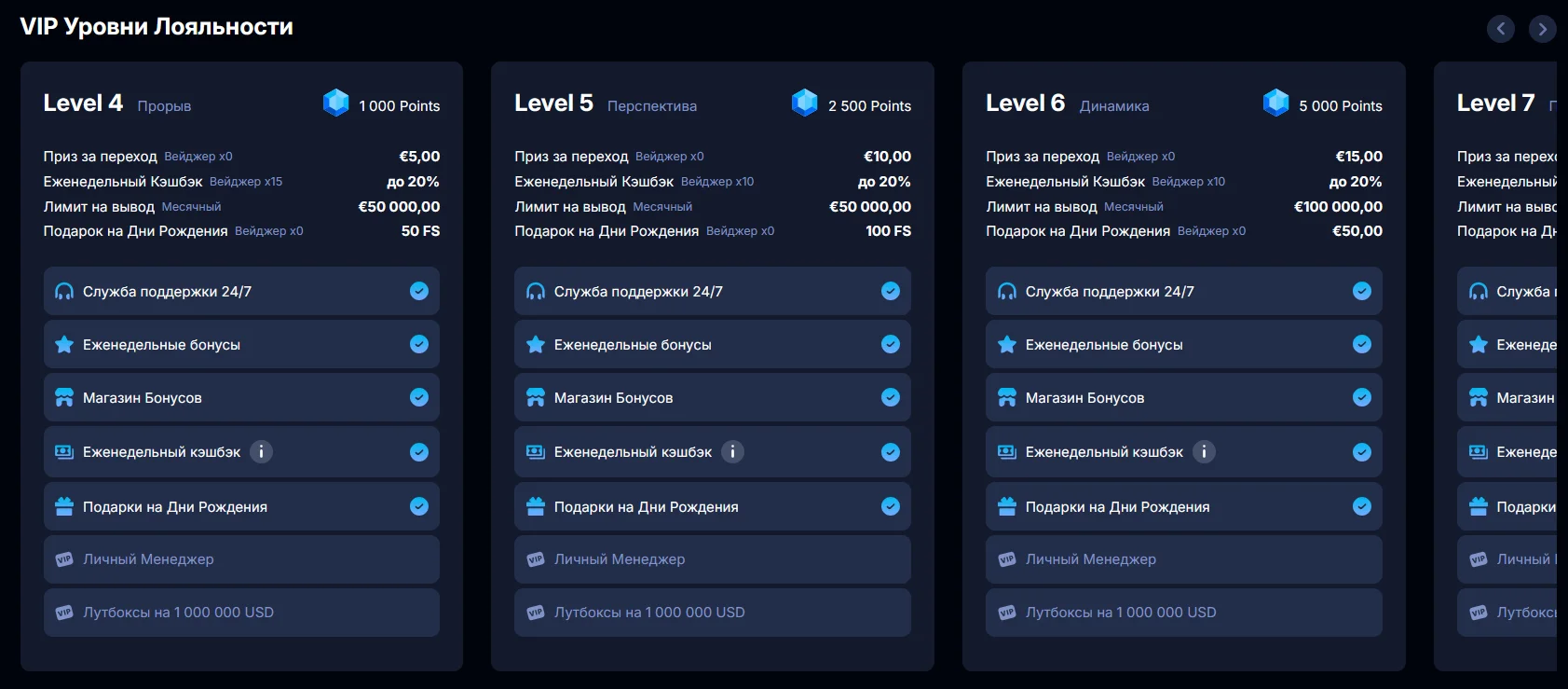Click VIP badge icon for Личный Менеджер Level 6

tap(1007, 559)
